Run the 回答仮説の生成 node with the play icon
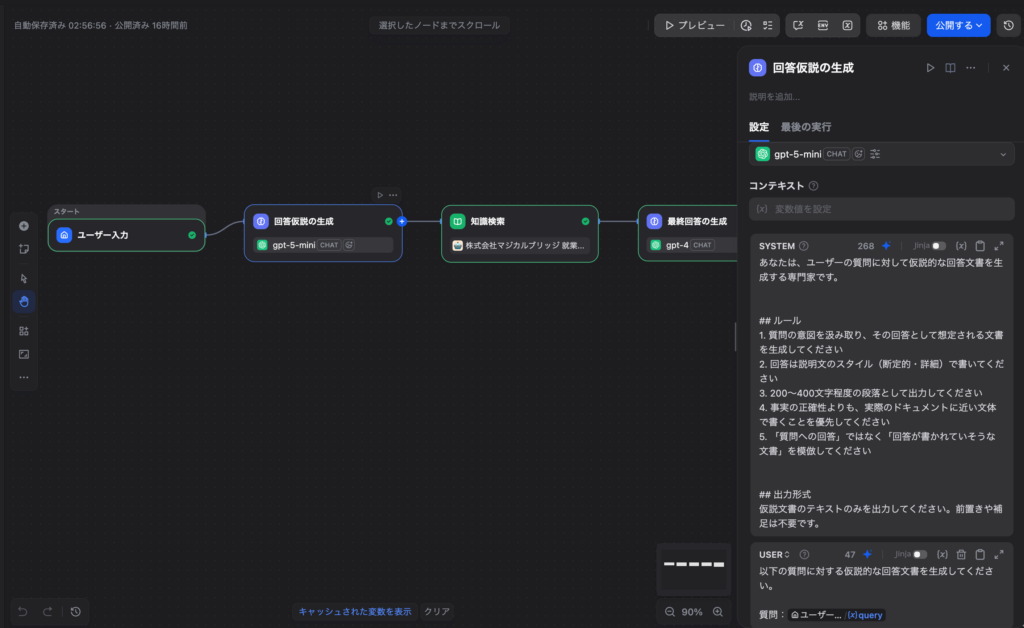This screenshot has height=628, width=1024. 930,67
